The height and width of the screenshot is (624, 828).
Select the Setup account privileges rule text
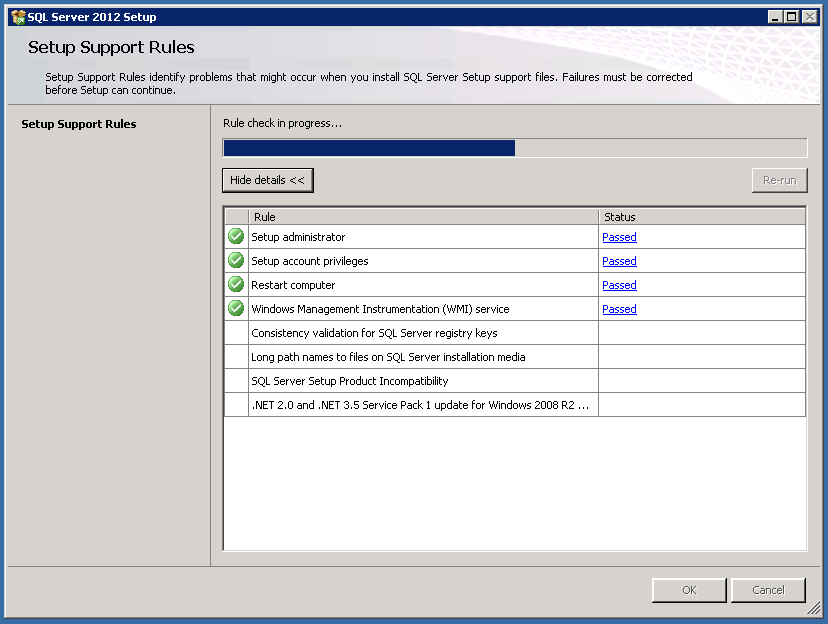click(310, 261)
